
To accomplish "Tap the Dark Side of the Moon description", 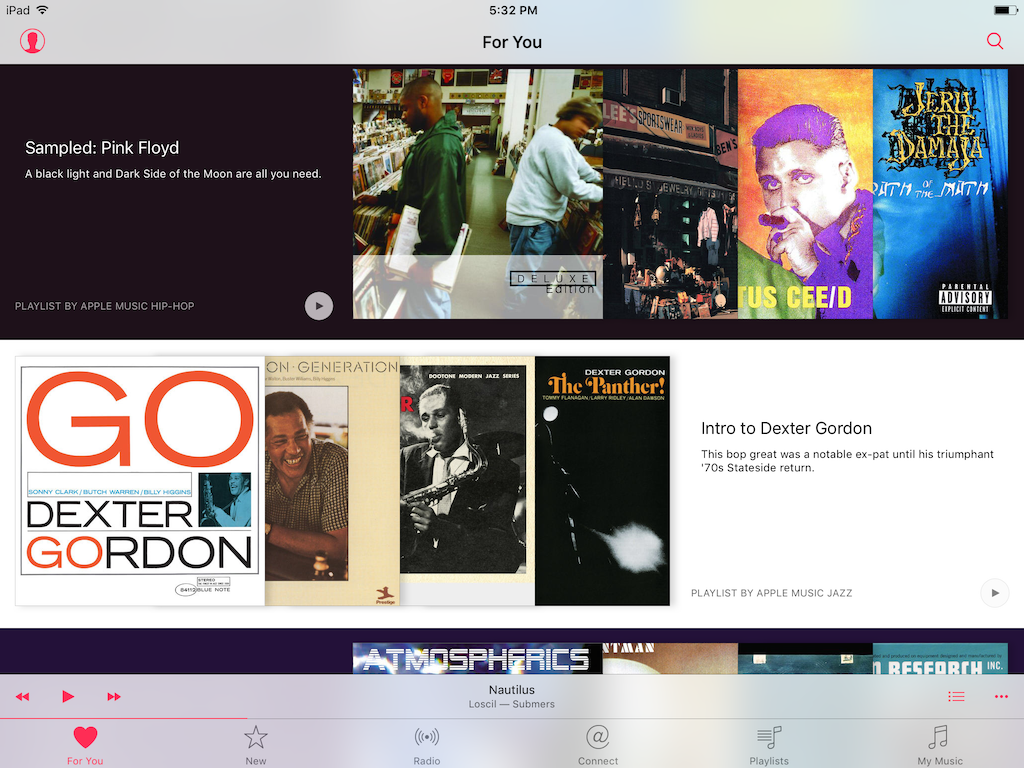I will coord(173,174).
